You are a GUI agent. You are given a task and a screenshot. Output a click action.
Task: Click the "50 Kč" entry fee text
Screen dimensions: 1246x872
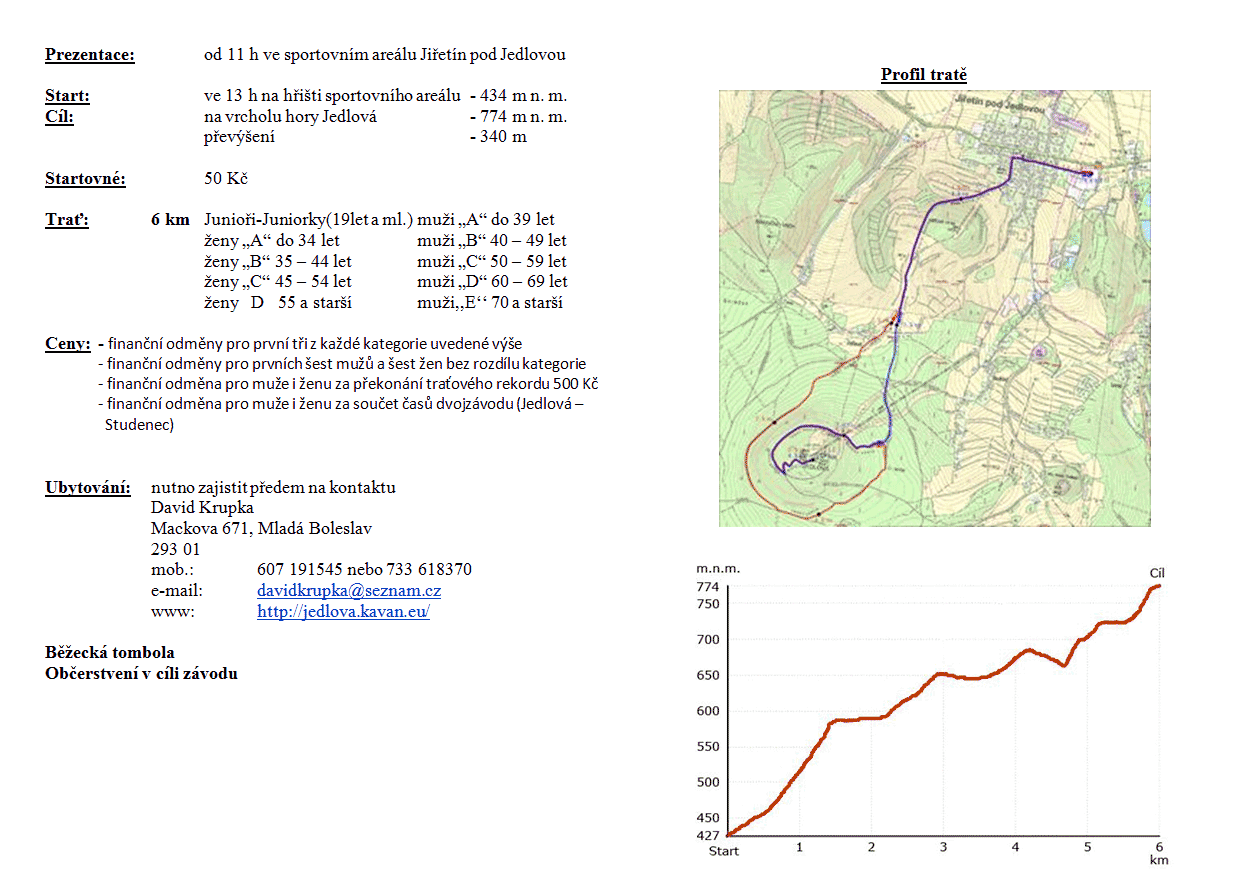click(225, 179)
